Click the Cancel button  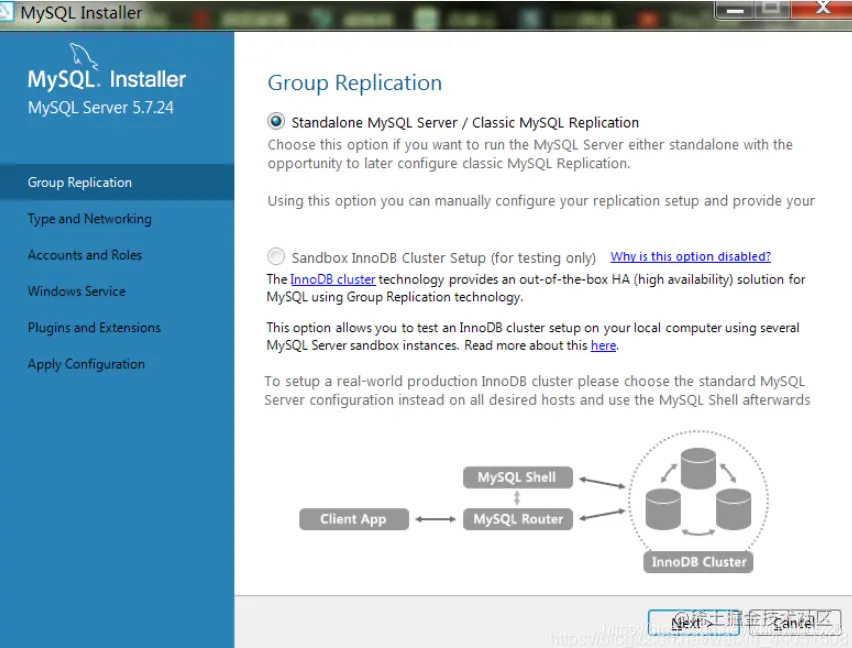tap(794, 622)
